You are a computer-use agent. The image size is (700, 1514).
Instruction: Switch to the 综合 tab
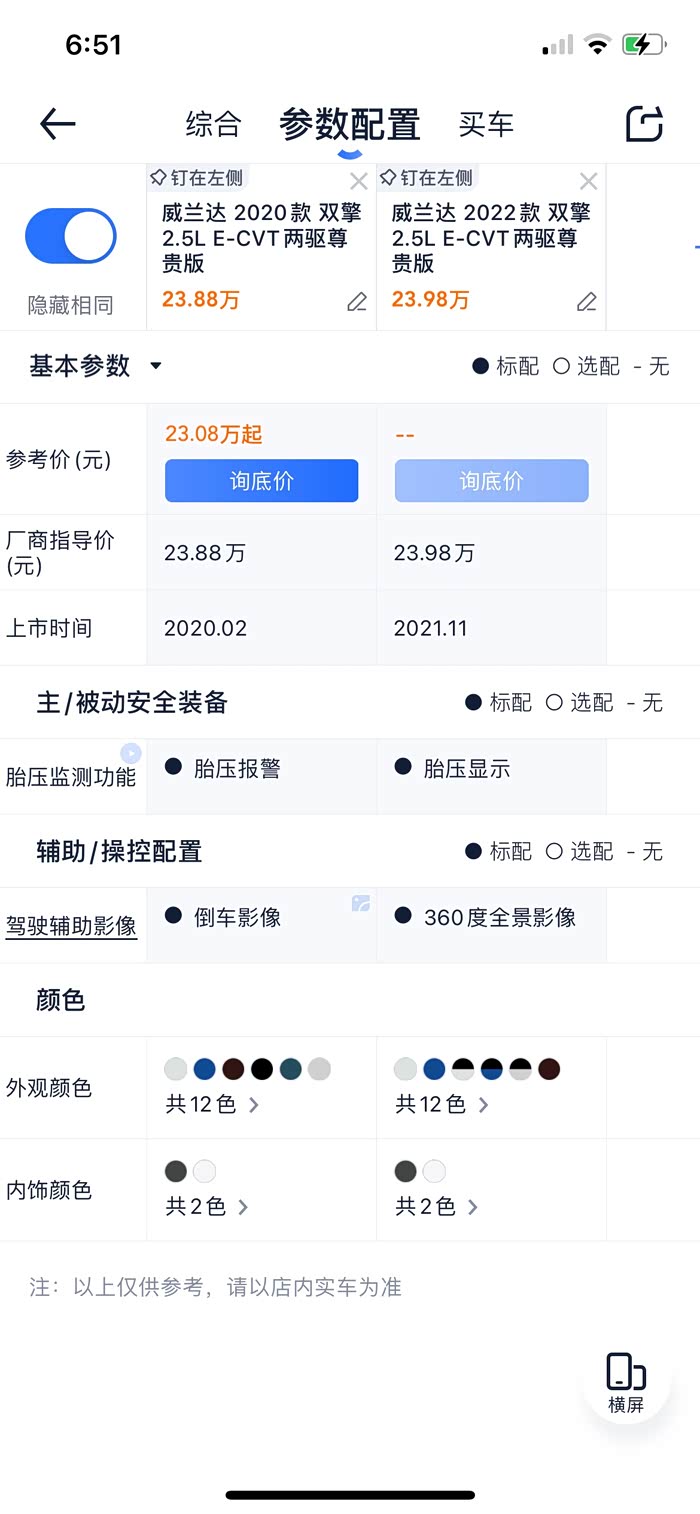click(213, 124)
